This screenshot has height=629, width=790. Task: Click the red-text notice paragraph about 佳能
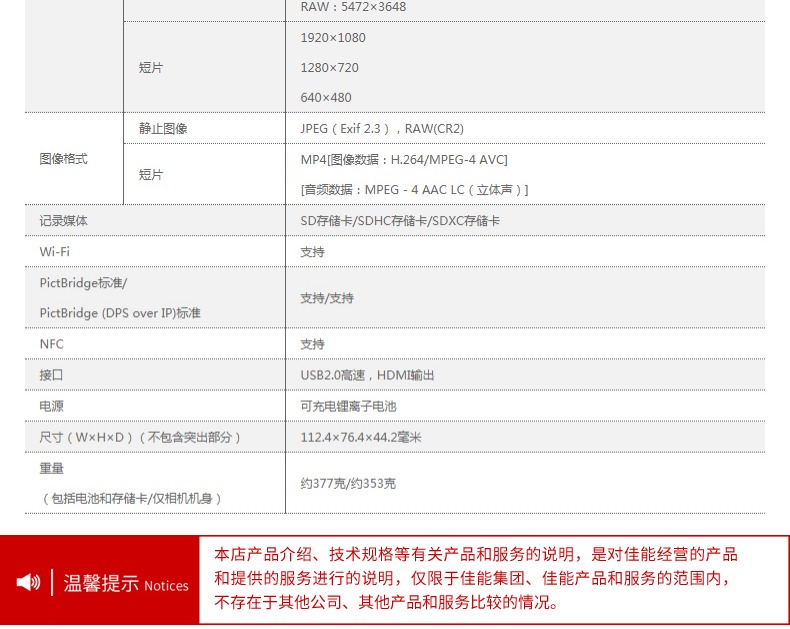coord(476,579)
